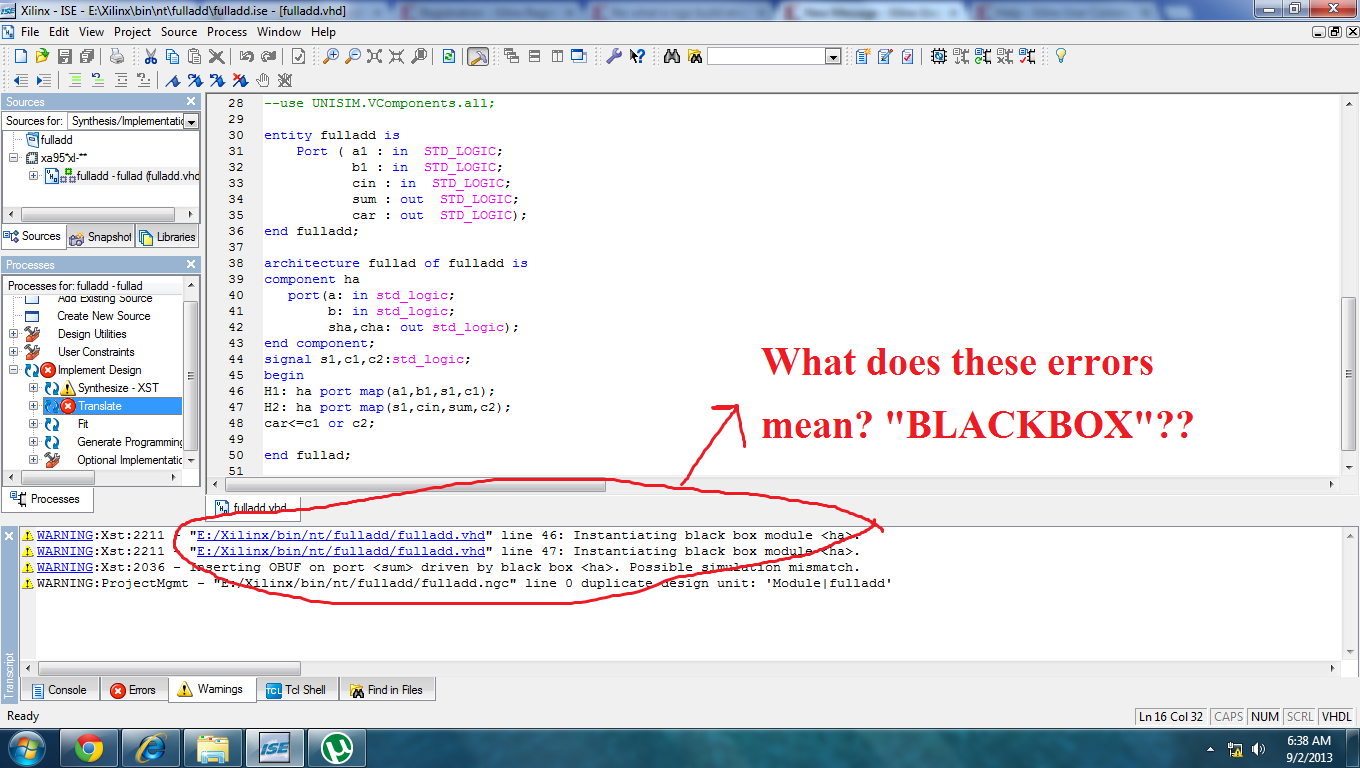The height and width of the screenshot is (768, 1360).
Task: Expand the Synthesize - XST process node
Action: click(34, 388)
